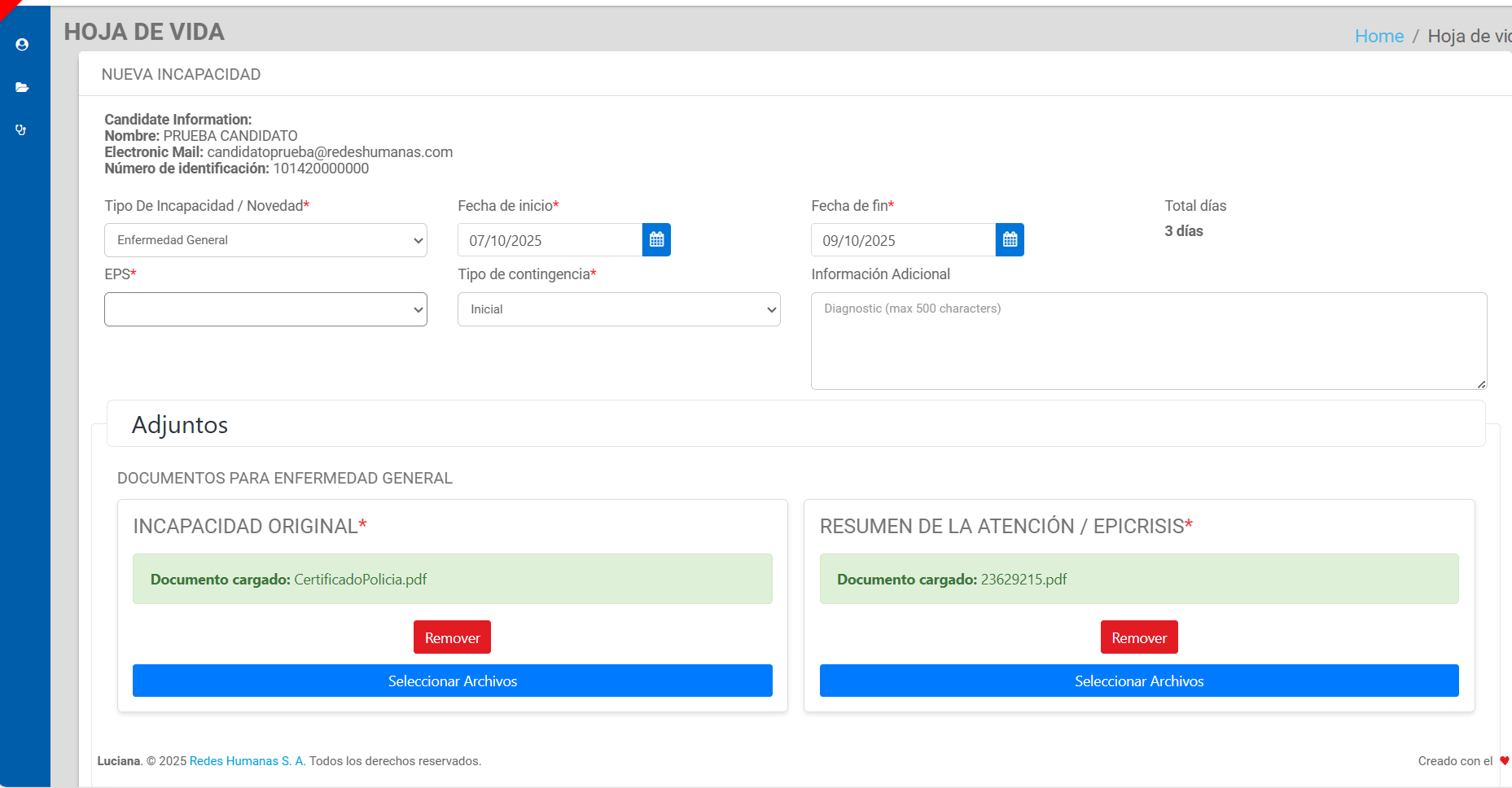Focus the Información Adicional diagnostic textarea
This screenshot has width=1512, height=788.
click(x=1148, y=341)
